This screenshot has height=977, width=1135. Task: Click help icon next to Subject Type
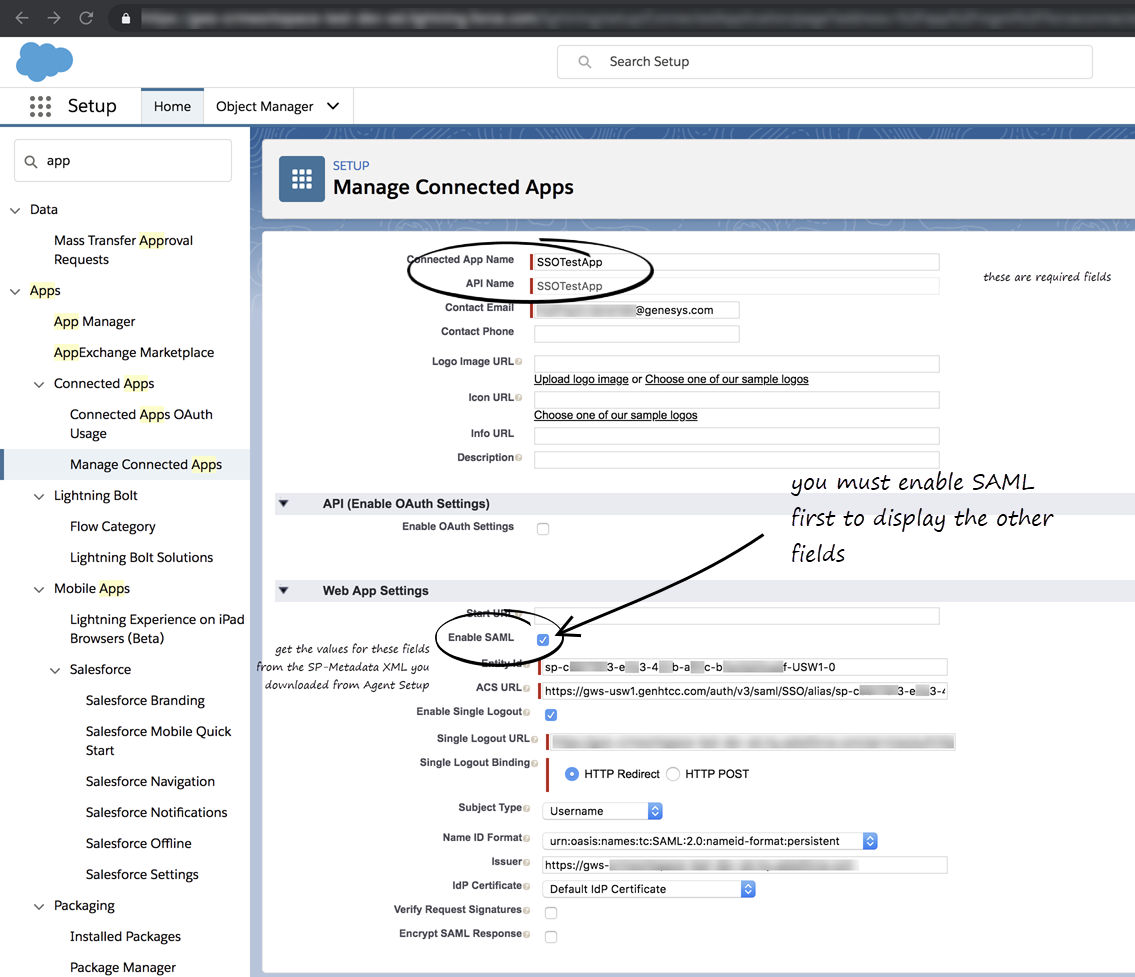(526, 808)
